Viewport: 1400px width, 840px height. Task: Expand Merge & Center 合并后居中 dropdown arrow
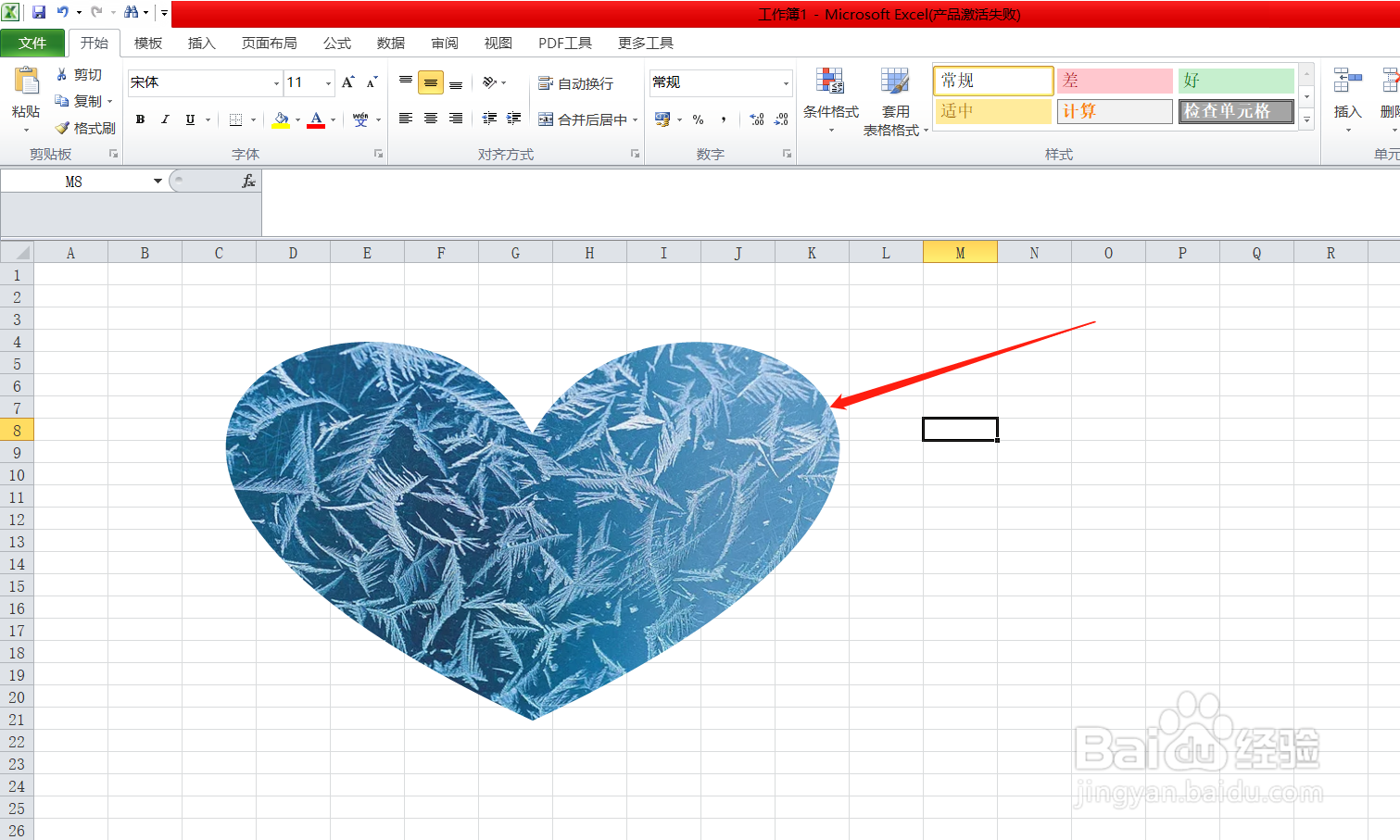tap(636, 119)
